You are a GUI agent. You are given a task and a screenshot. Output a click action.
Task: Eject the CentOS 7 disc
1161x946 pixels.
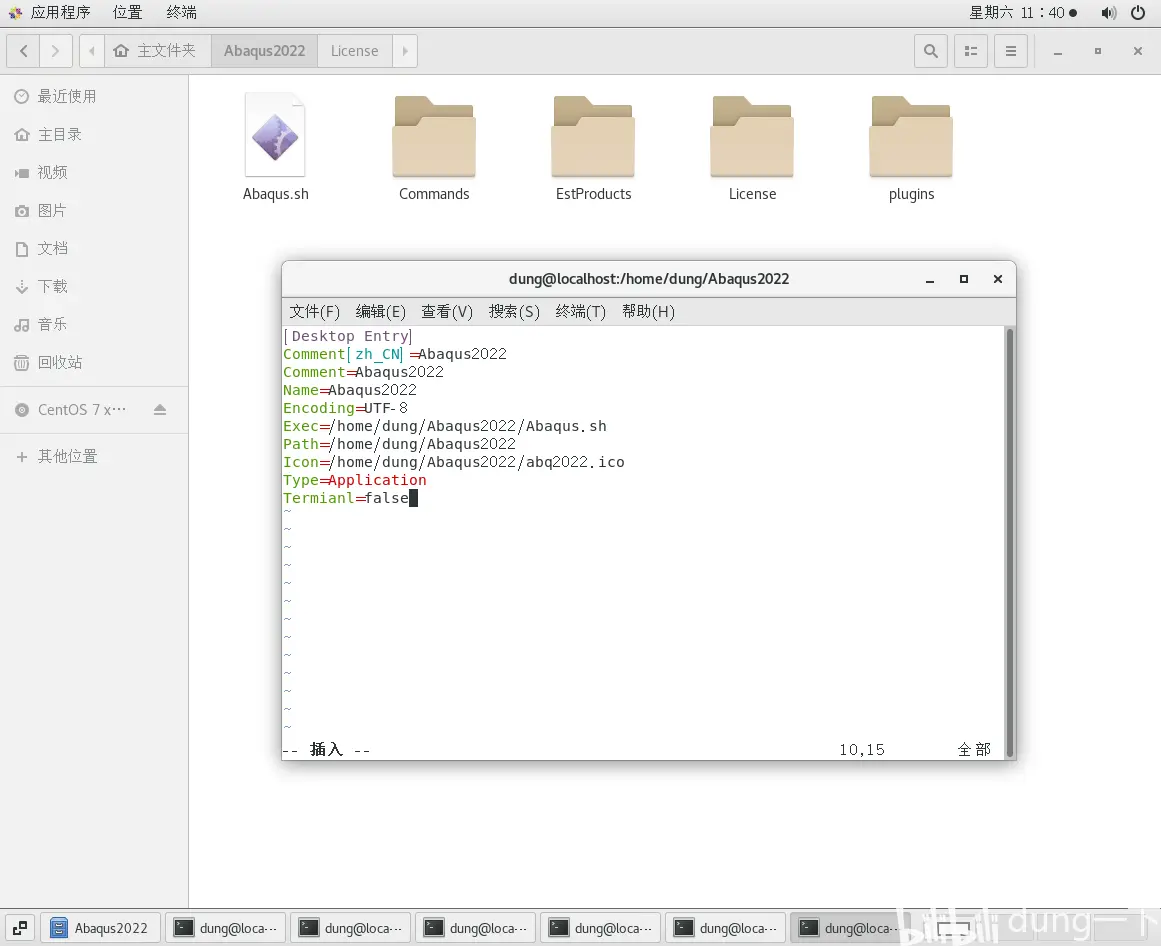coord(160,409)
